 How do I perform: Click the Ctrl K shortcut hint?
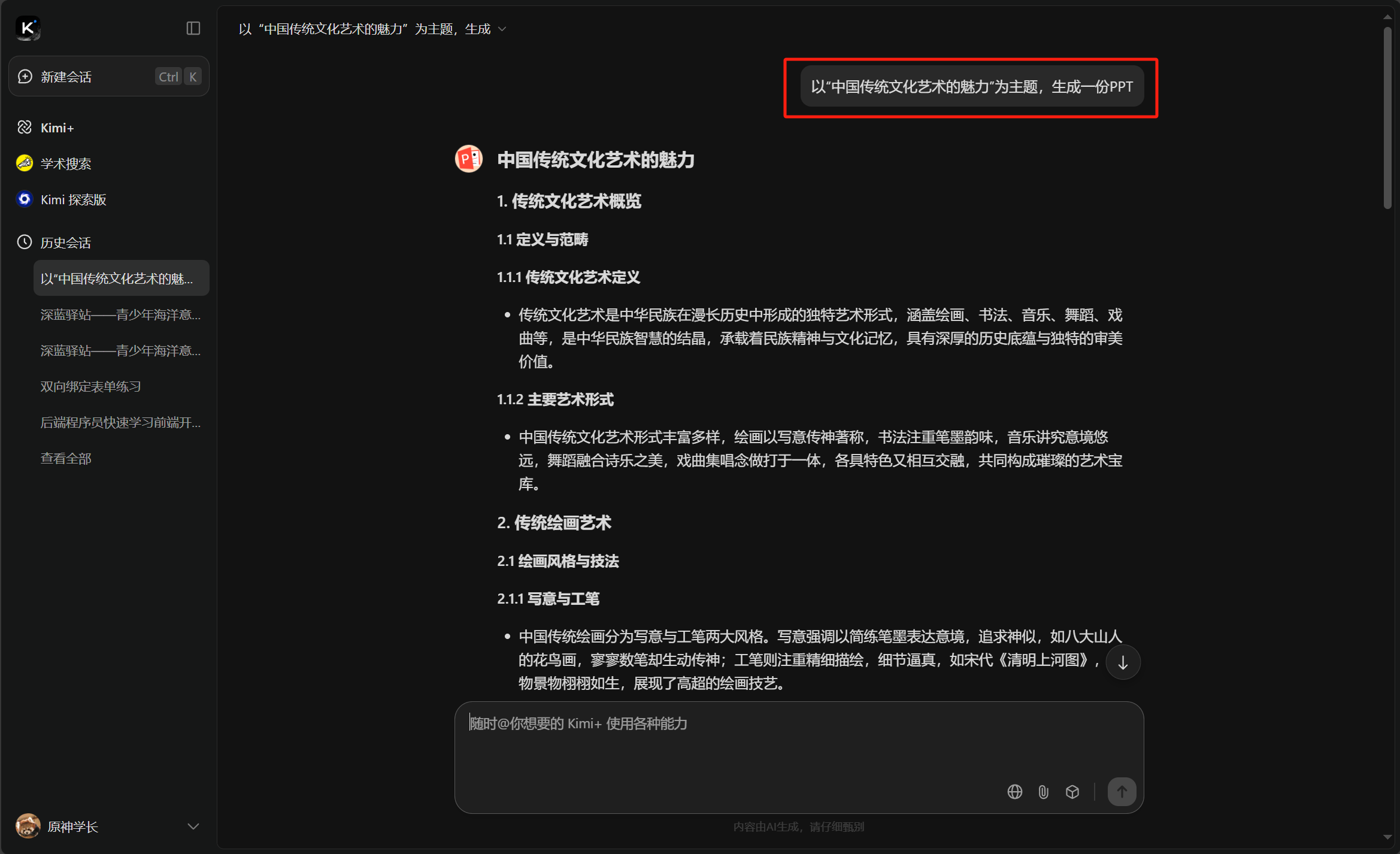pos(178,77)
